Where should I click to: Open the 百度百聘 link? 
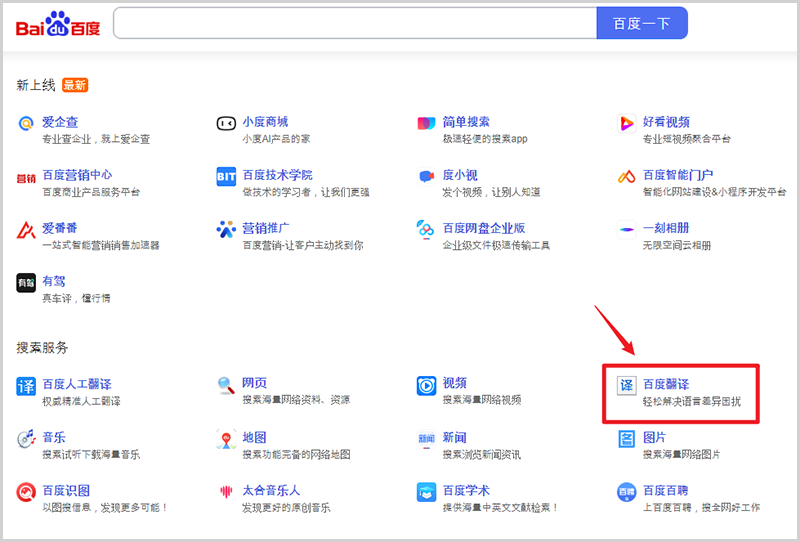coord(665,490)
